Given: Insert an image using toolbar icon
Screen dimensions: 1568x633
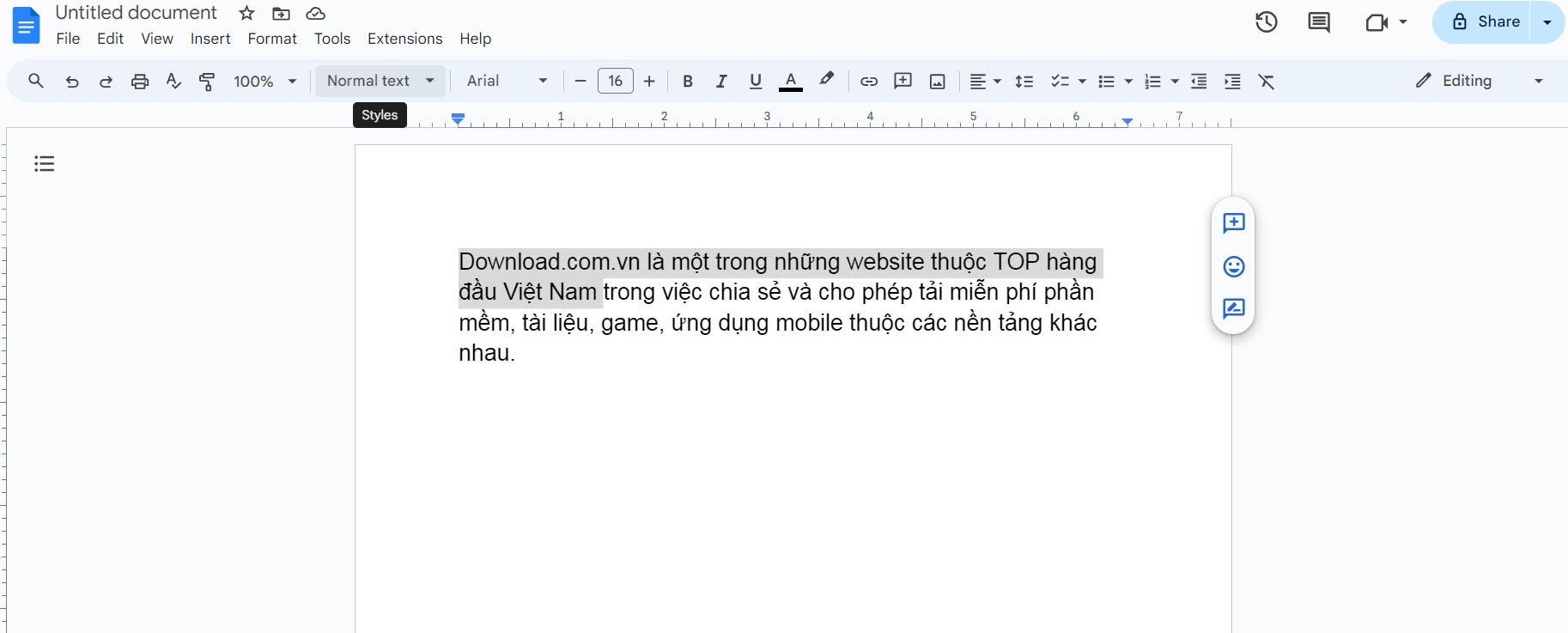Looking at the screenshot, I should pos(938,82).
